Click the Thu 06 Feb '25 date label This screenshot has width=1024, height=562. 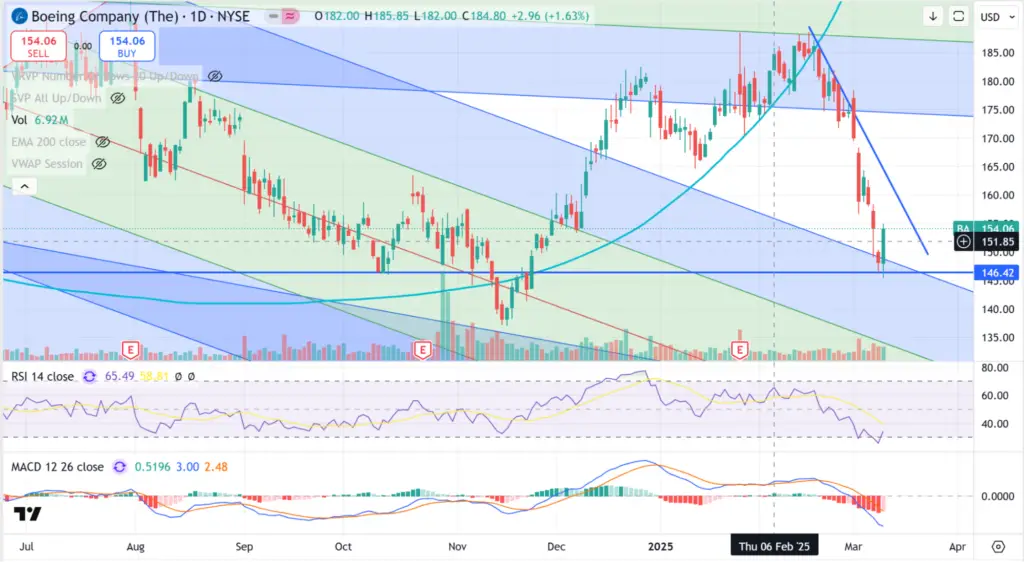click(x=774, y=546)
